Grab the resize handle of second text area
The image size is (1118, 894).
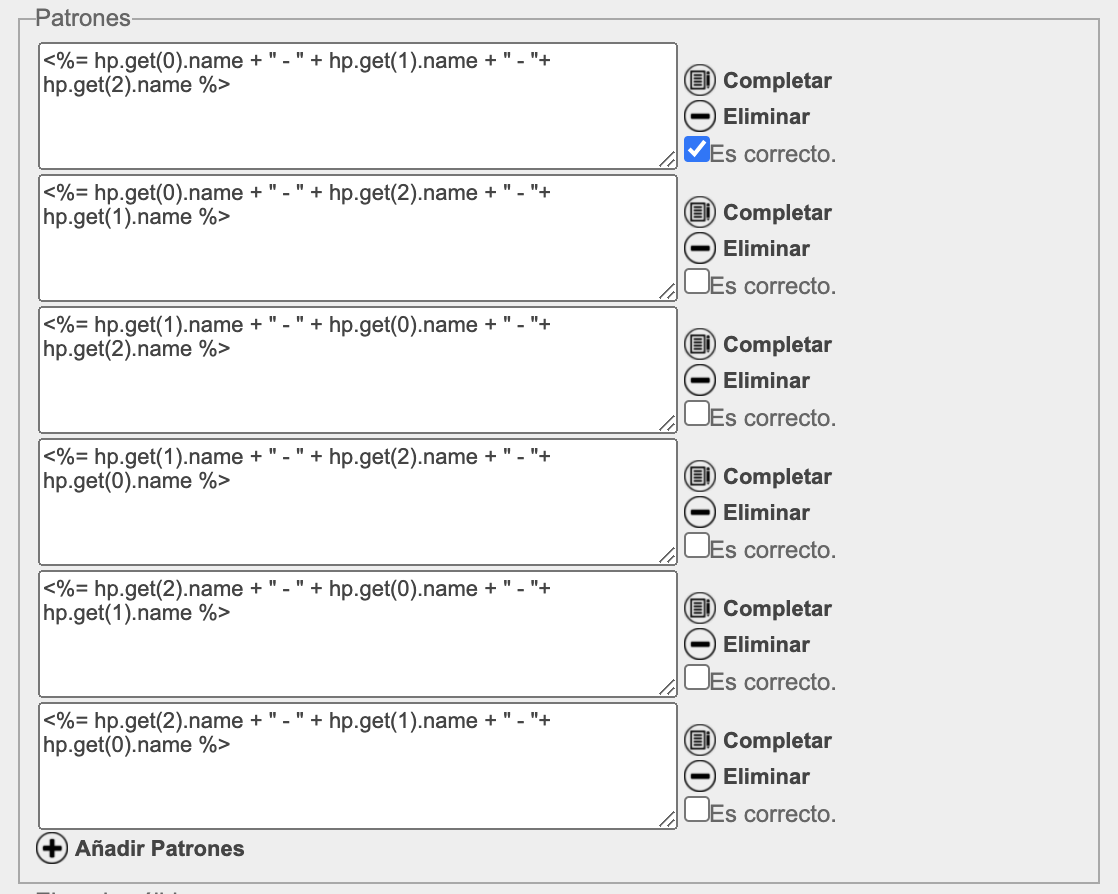click(668, 291)
